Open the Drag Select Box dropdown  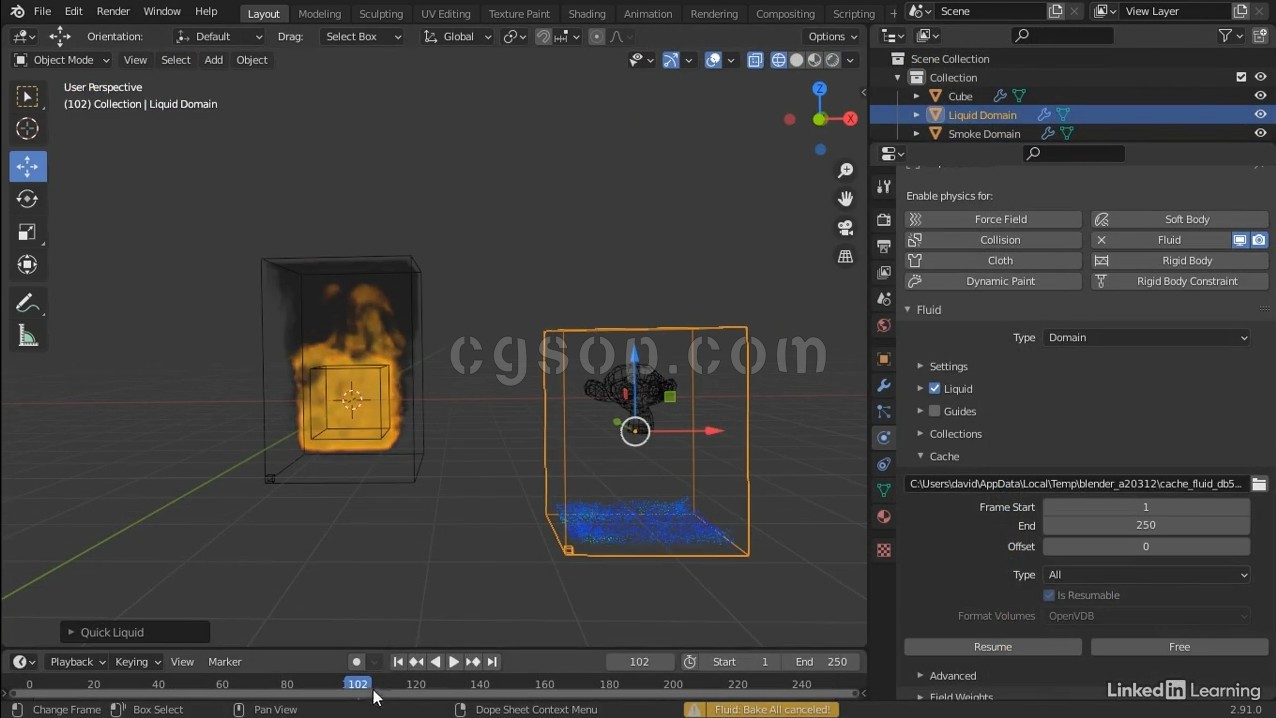click(x=362, y=36)
